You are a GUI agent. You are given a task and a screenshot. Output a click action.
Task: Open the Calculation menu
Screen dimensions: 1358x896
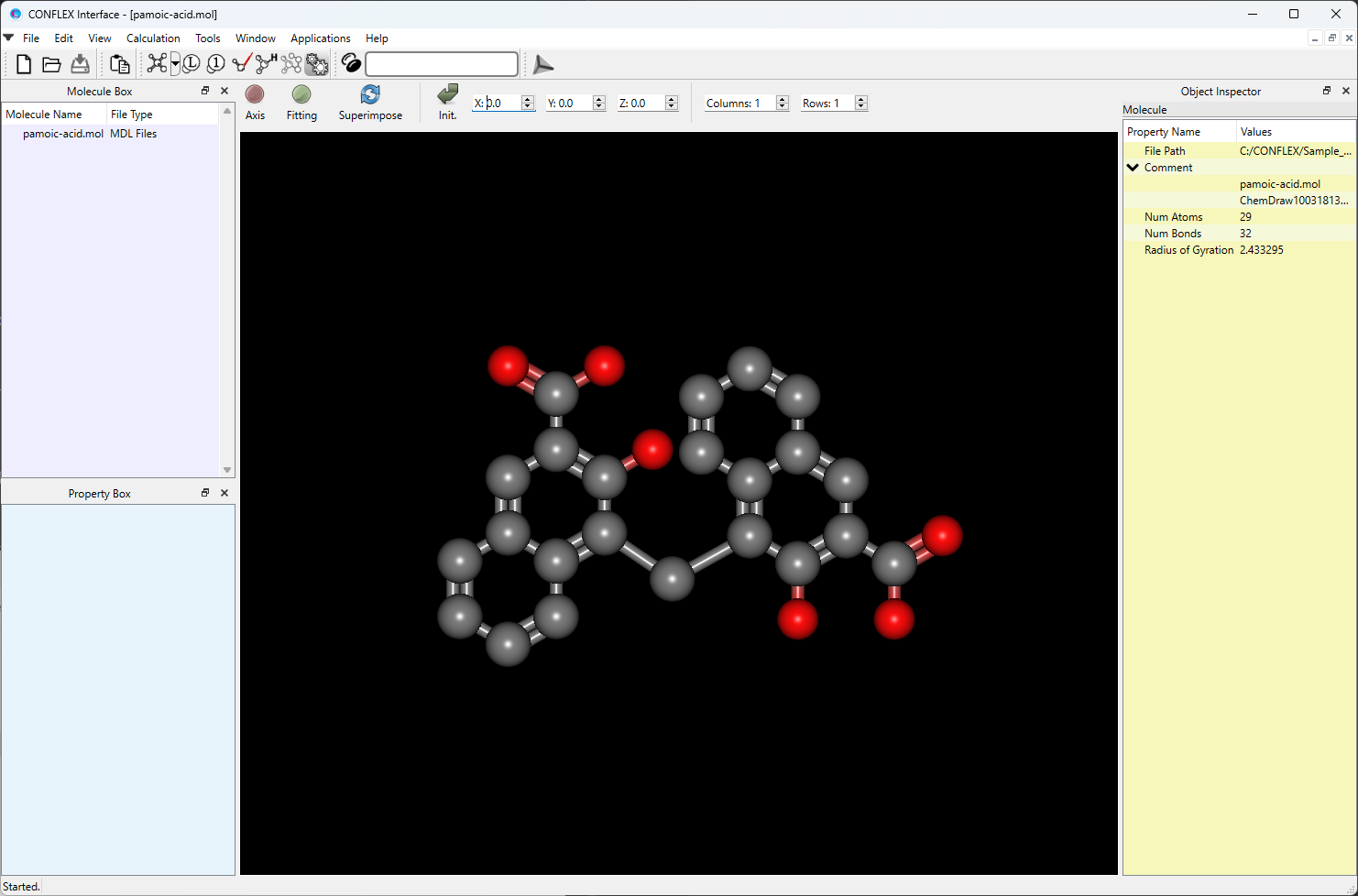point(153,38)
